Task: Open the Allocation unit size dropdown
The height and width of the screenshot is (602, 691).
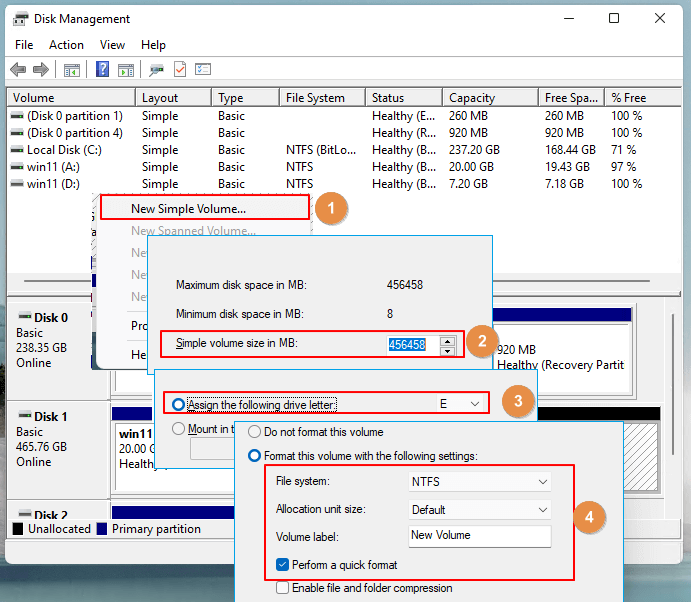Action: click(542, 509)
